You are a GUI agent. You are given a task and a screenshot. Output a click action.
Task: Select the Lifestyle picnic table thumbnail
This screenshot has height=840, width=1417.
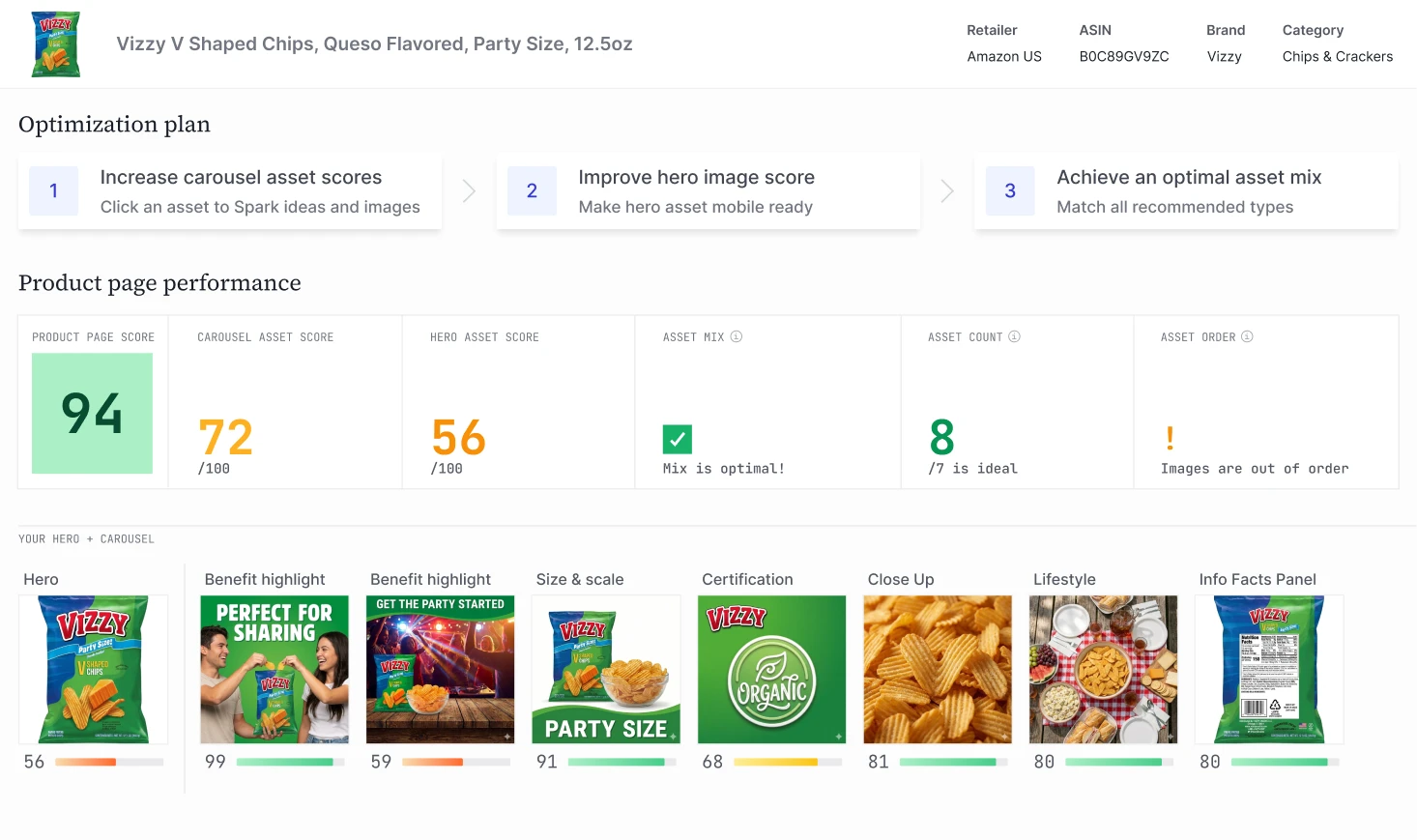[x=1103, y=669]
